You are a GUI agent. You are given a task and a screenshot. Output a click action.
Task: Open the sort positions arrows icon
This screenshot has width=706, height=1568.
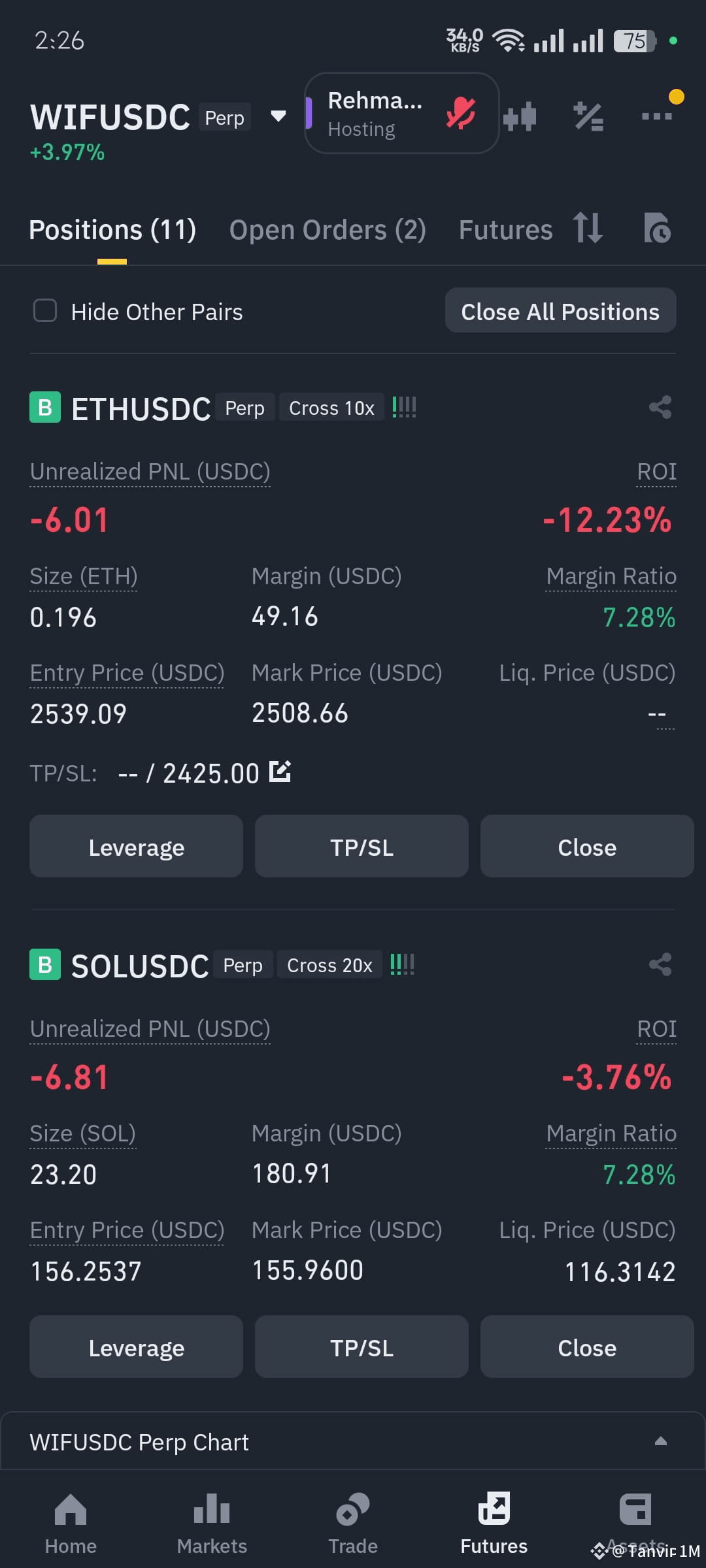[588, 228]
